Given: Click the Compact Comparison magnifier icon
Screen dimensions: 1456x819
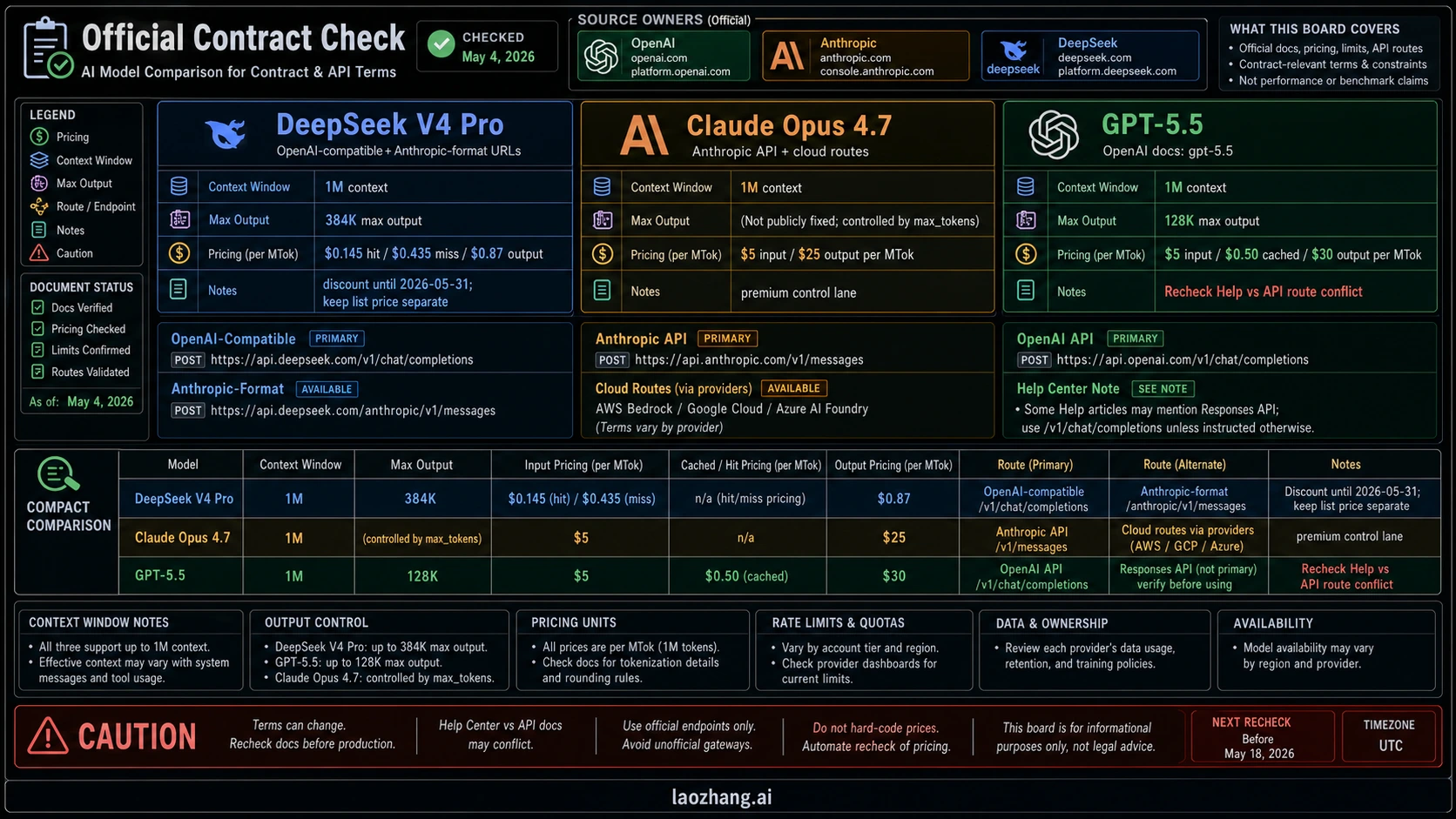Looking at the screenshot, I should pos(58,474).
